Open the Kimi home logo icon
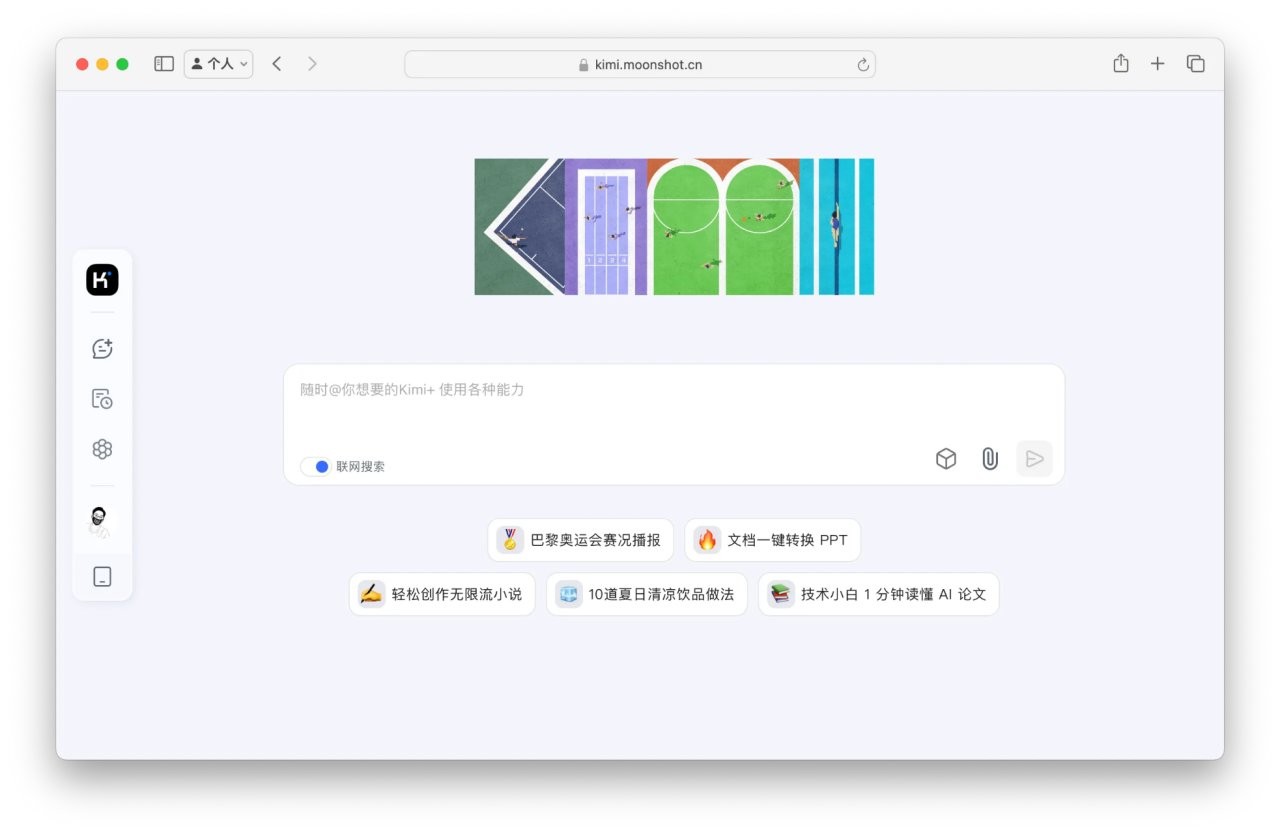Screen dimensions: 1280x834 tap(102, 280)
